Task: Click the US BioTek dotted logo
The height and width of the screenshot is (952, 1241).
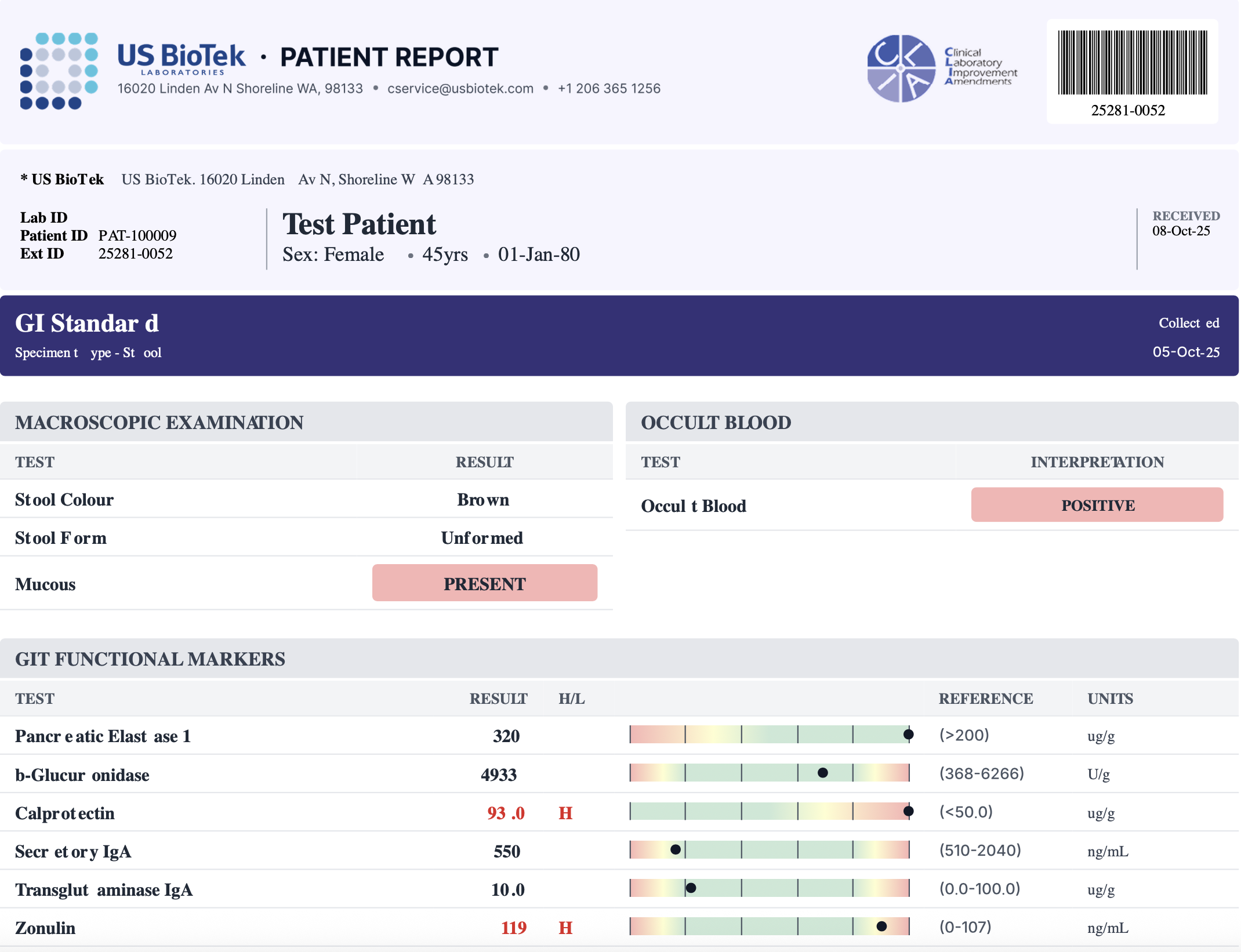Action: (59, 71)
